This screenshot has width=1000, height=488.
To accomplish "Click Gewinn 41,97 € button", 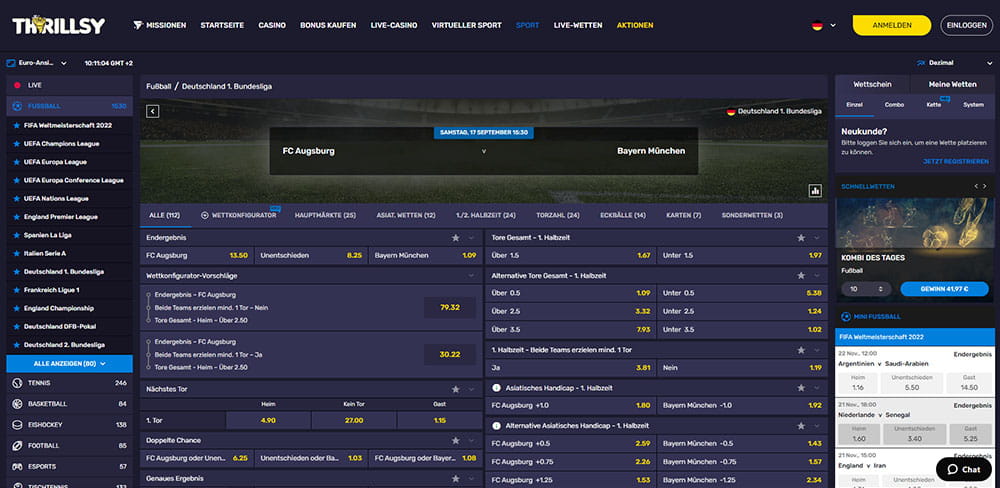I will tap(945, 289).
